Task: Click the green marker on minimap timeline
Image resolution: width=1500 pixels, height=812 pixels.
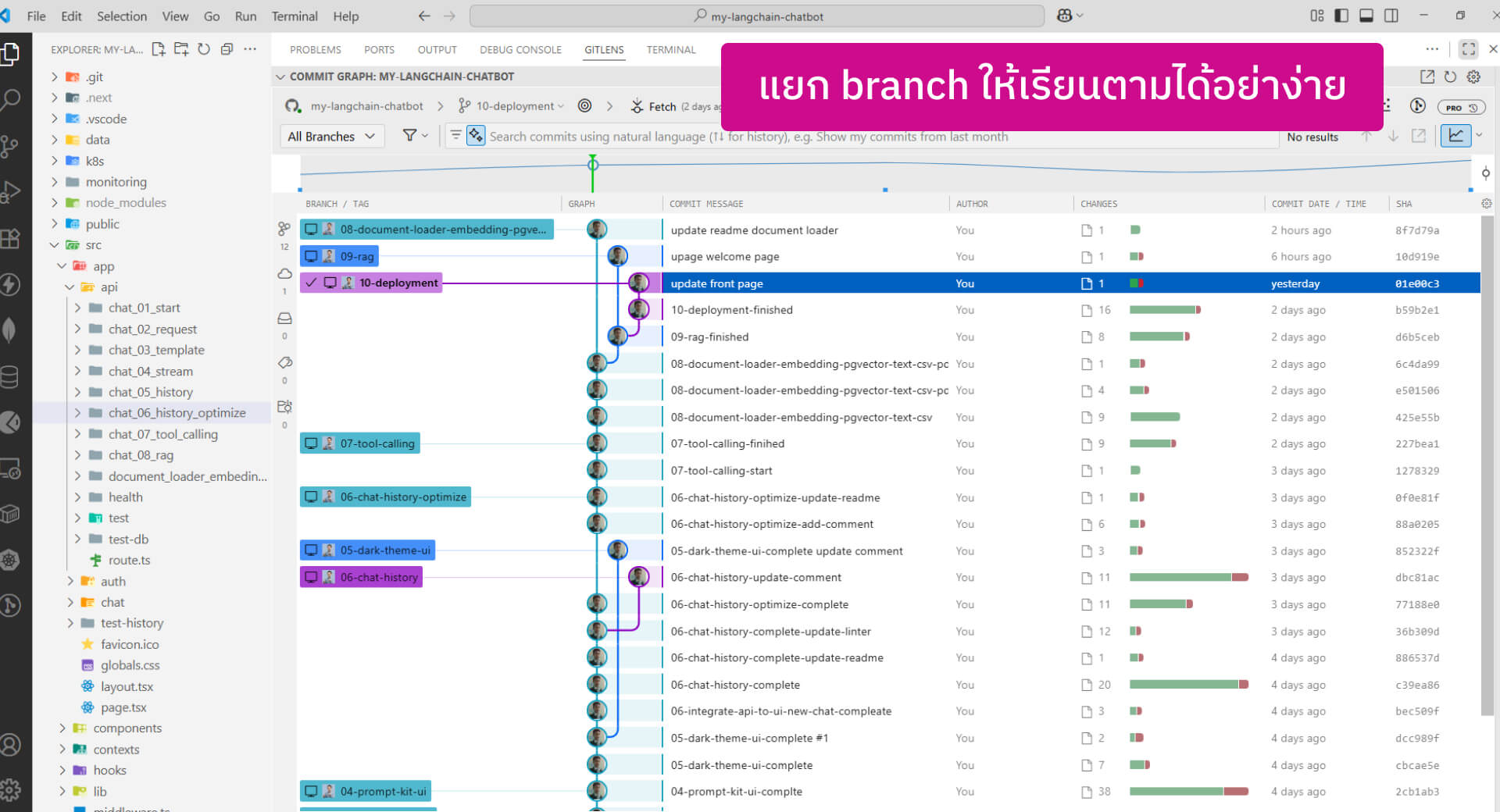Action: pyautogui.click(x=593, y=165)
